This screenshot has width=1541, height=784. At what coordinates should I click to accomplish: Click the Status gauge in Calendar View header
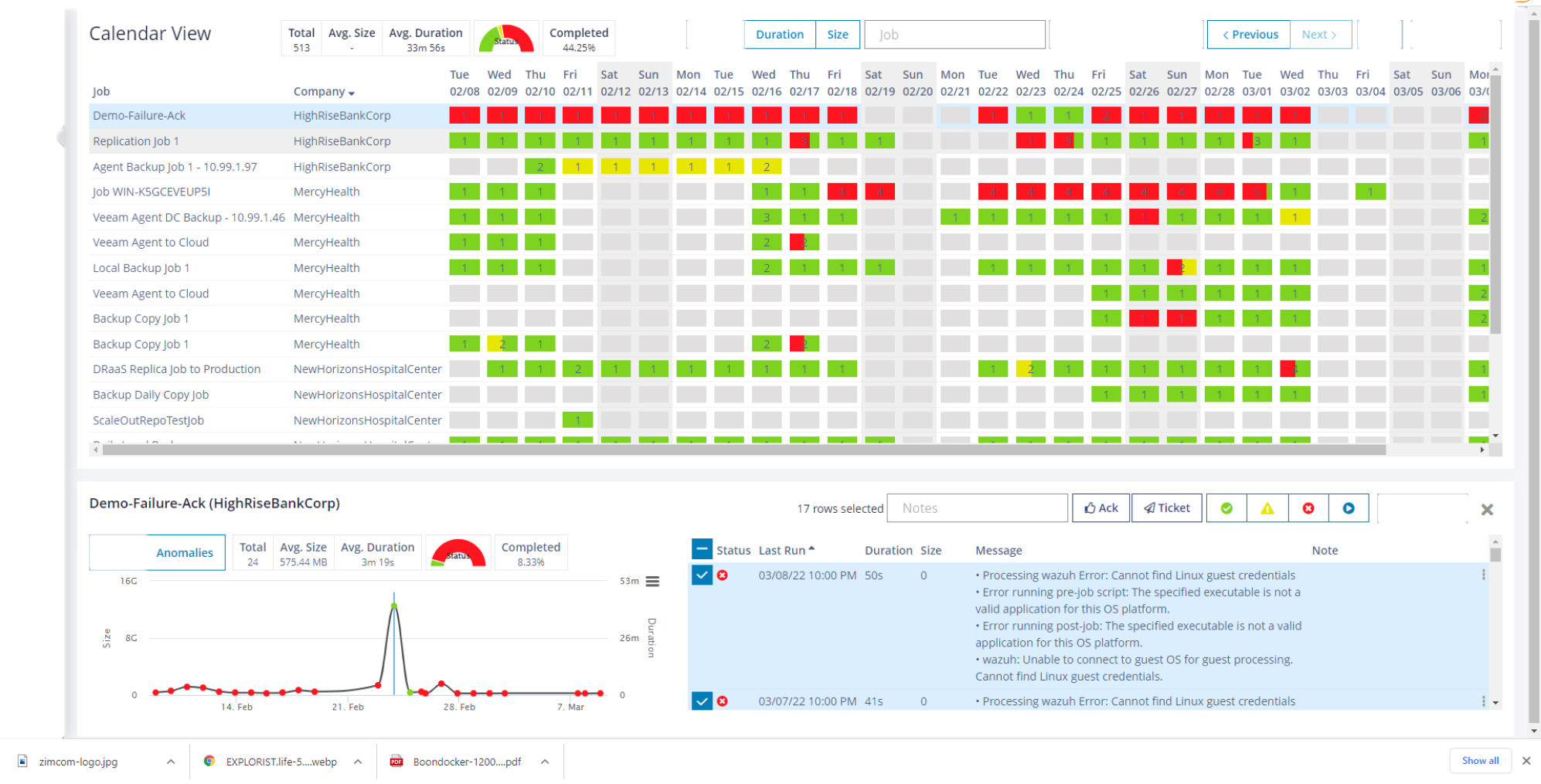tap(506, 39)
